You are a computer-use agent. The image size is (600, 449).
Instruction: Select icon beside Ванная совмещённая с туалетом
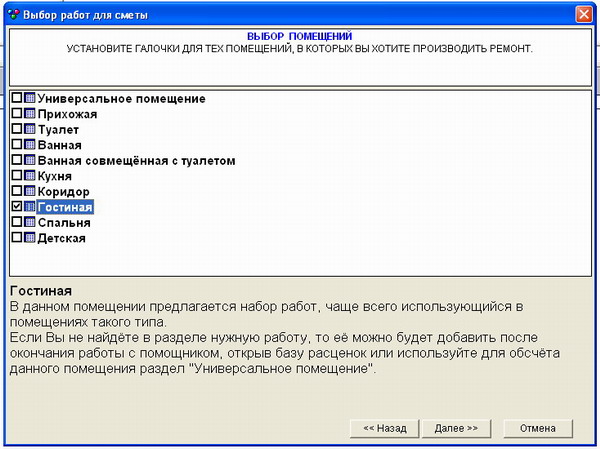pyautogui.click(x=29, y=160)
